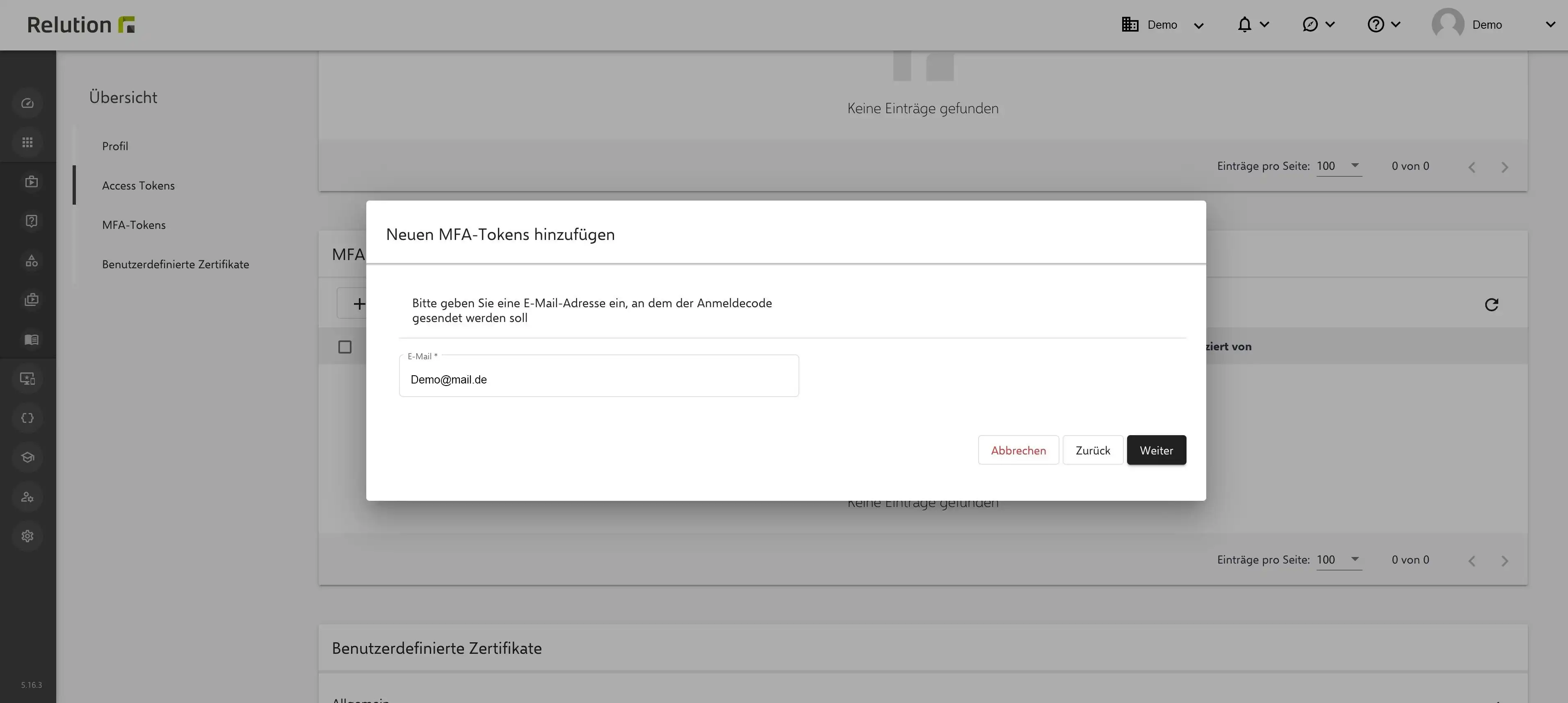Click the Übersicht heading

click(123, 97)
